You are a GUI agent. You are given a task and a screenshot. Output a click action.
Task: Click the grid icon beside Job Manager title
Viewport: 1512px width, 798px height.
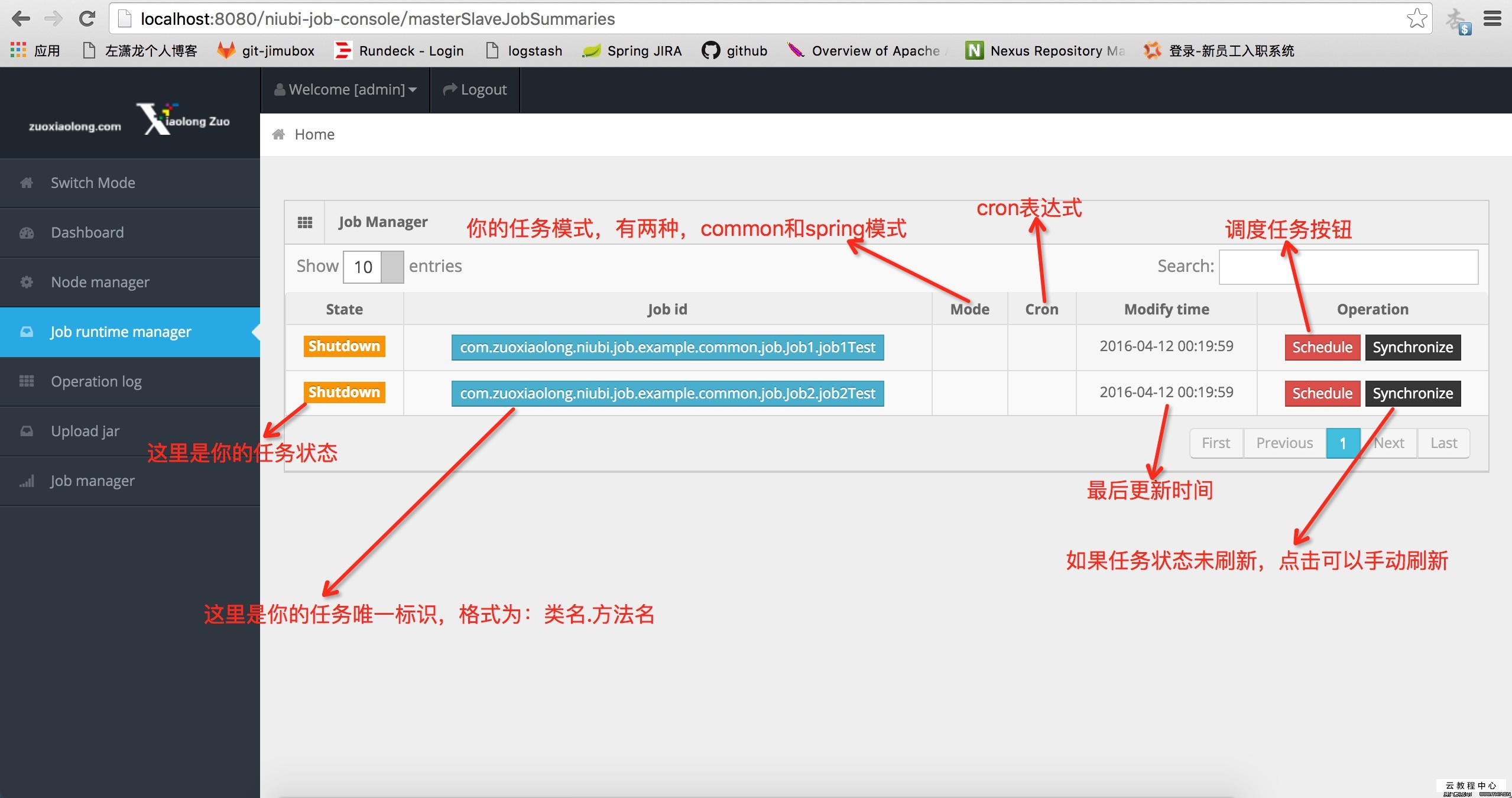click(x=304, y=222)
